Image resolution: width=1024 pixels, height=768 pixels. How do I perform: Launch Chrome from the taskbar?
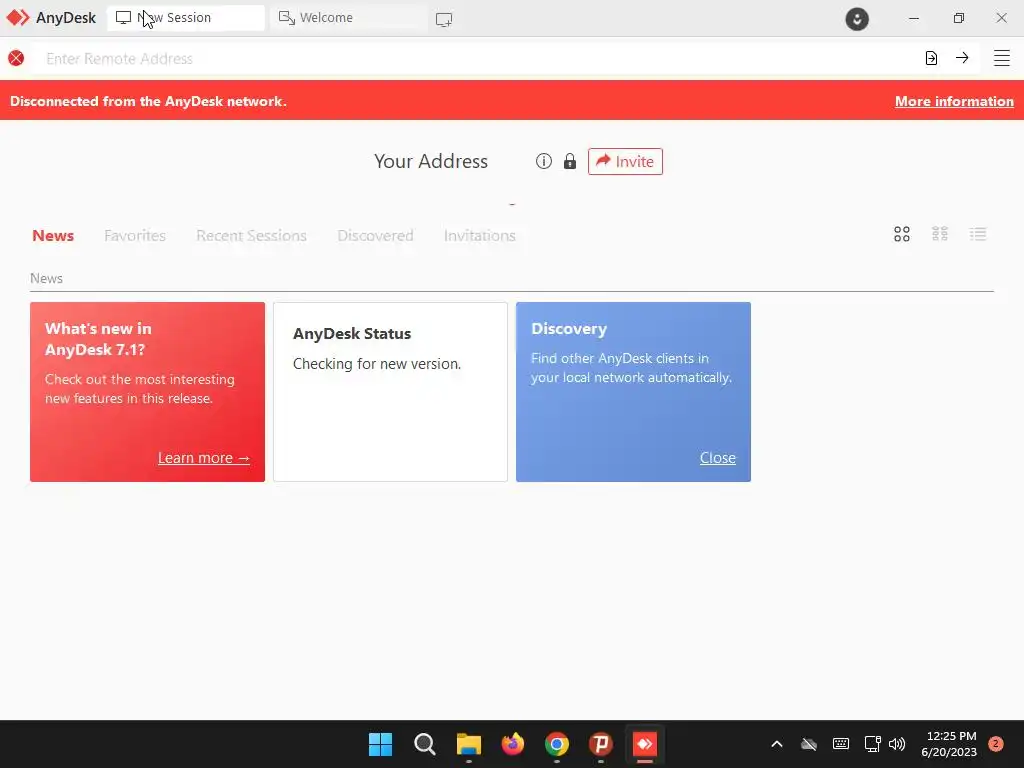pyautogui.click(x=557, y=744)
